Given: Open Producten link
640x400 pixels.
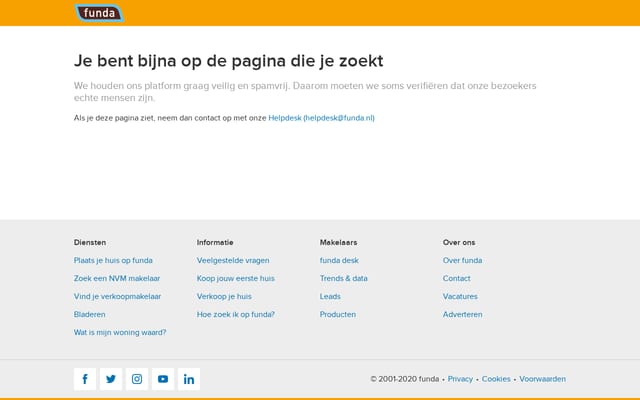Looking at the screenshot, I should point(338,314).
